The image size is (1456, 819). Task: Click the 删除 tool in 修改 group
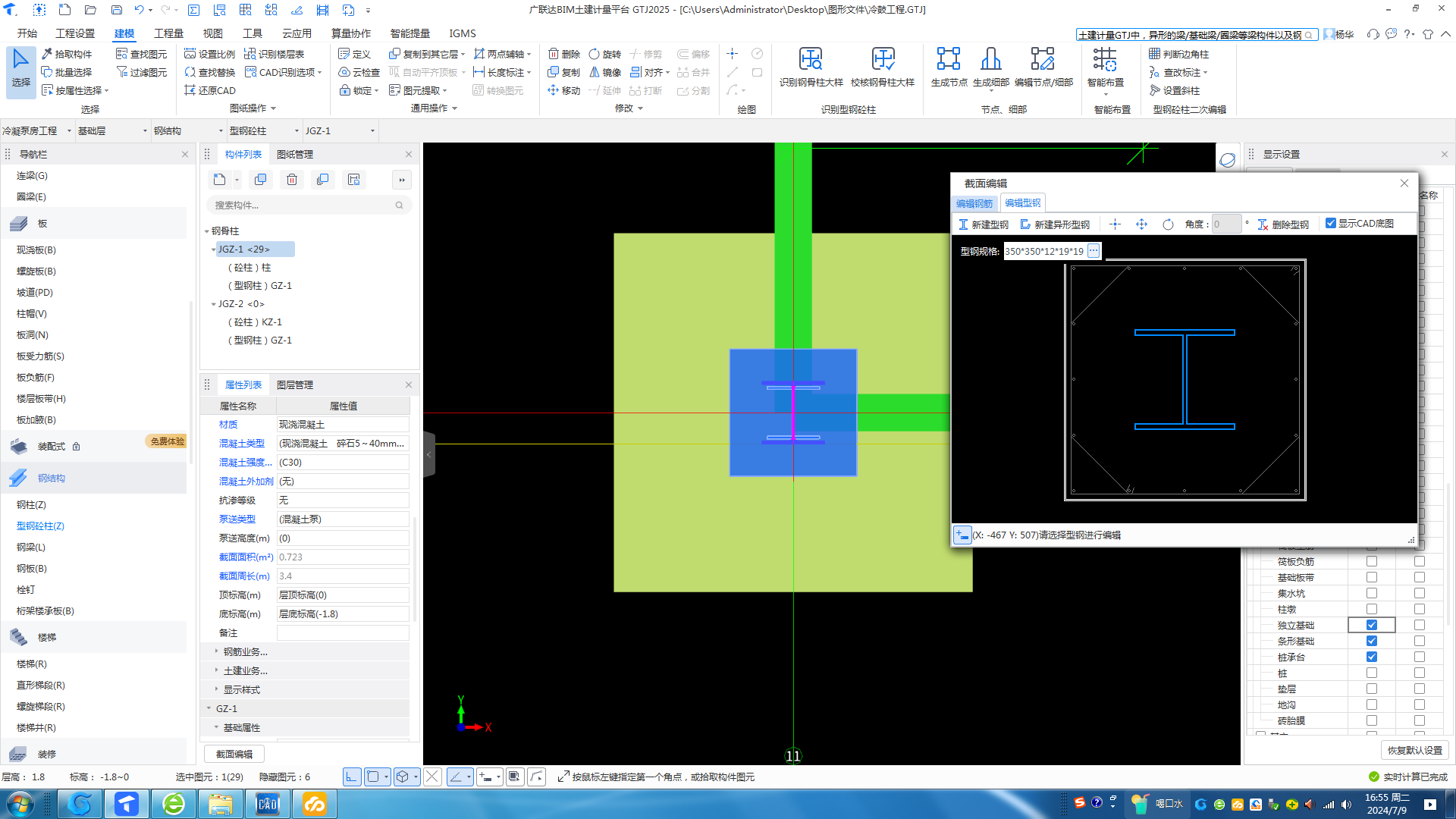pos(564,54)
